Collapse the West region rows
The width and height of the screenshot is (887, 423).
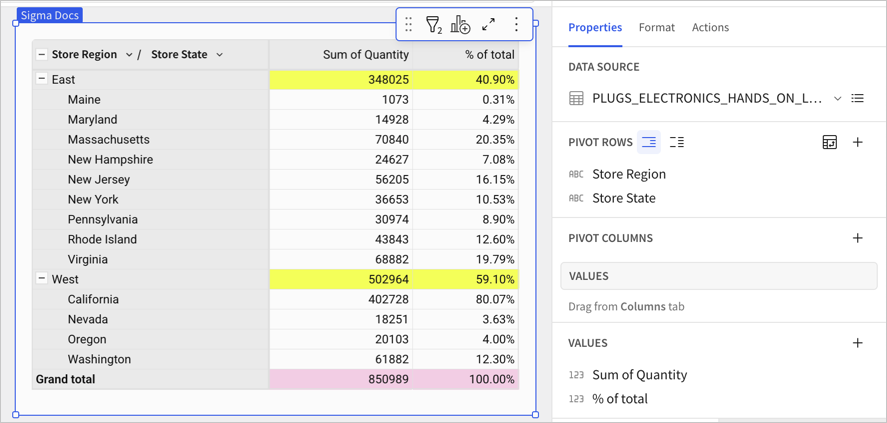(41, 279)
